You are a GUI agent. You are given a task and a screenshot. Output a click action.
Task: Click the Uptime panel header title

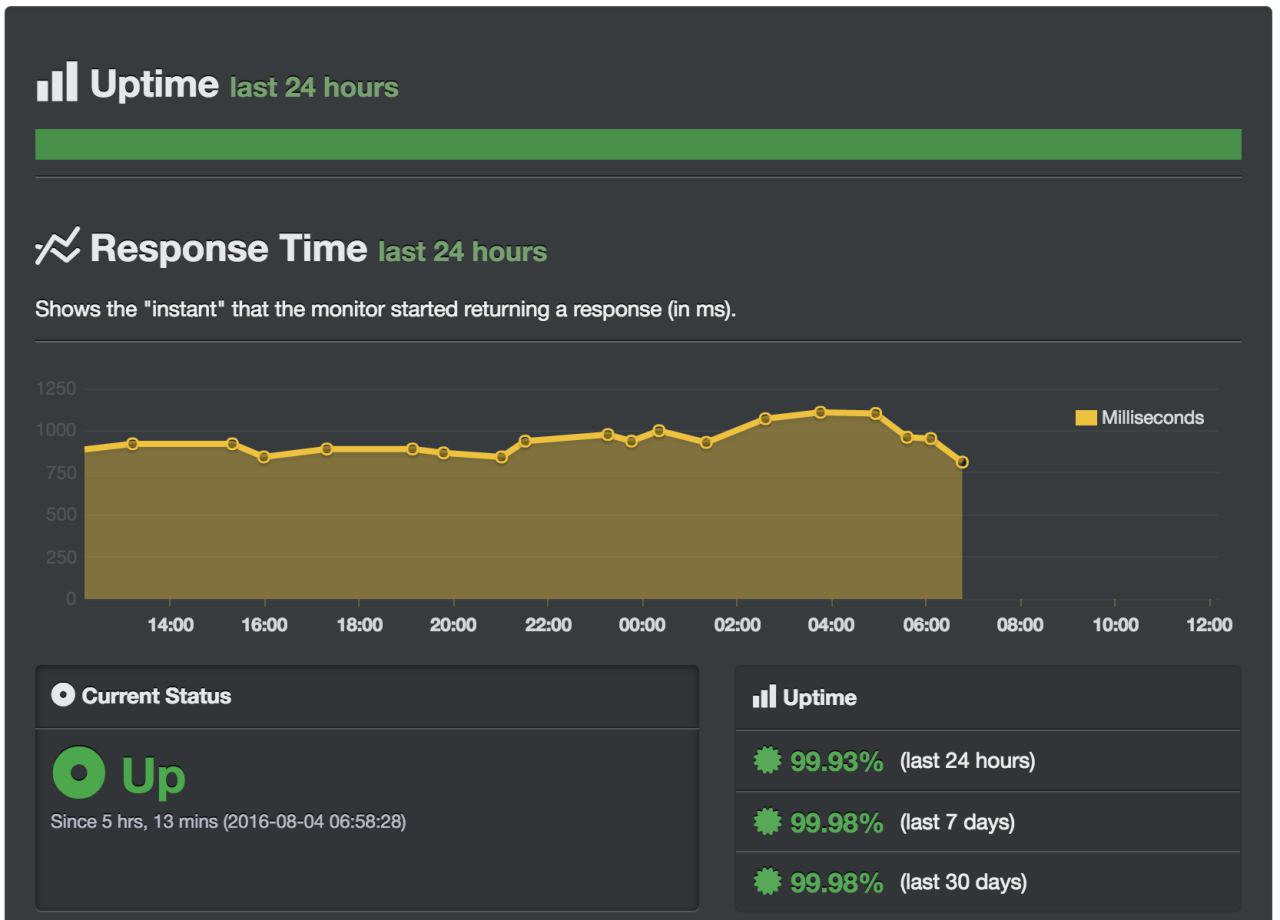(819, 698)
